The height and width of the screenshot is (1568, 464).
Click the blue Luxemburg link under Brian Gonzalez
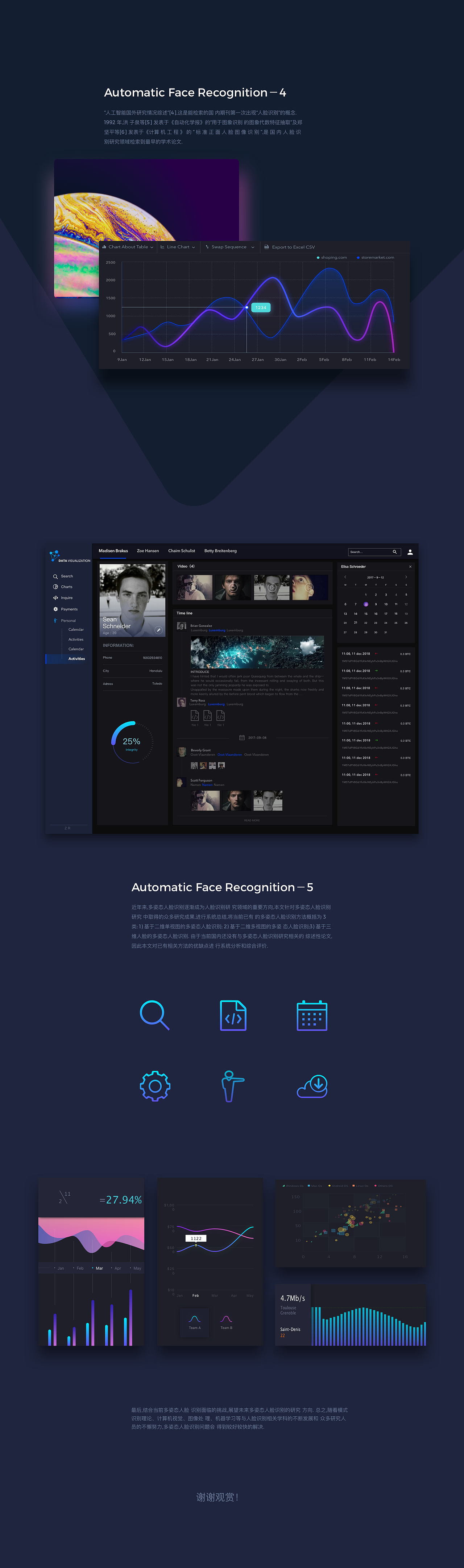[x=216, y=631]
